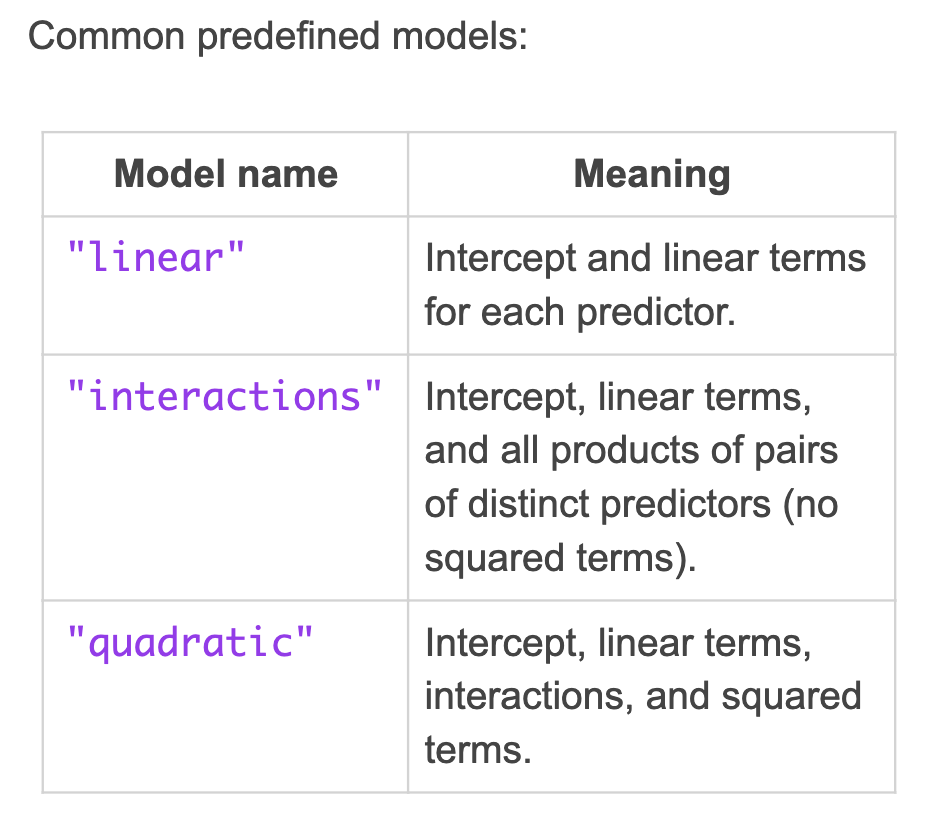Click the 'Common predefined models:' heading text
950x830 pixels.
tap(278, 36)
